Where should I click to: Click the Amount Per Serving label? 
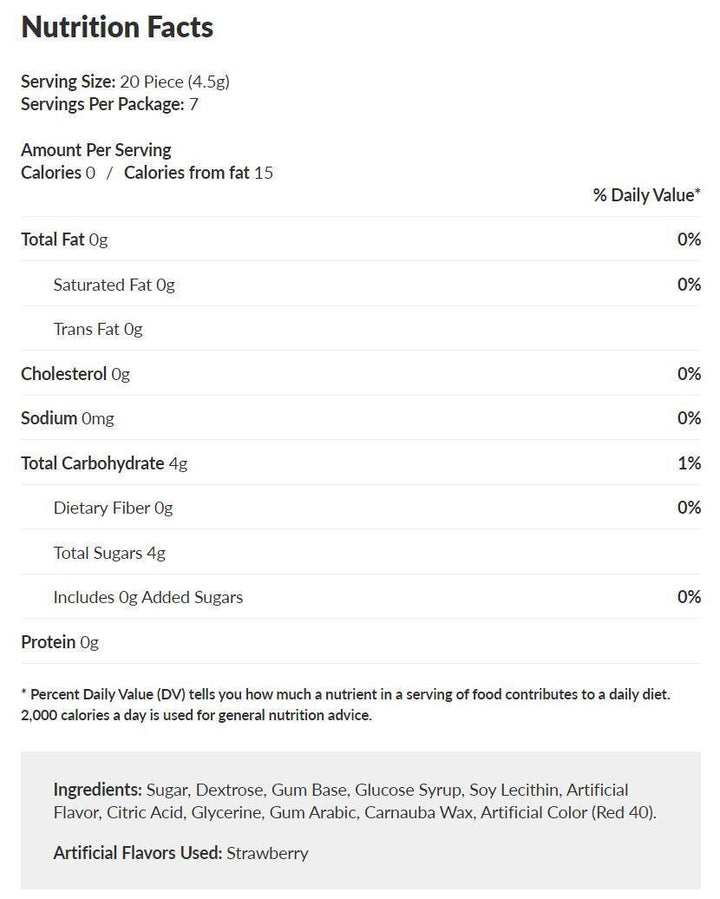[x=96, y=150]
